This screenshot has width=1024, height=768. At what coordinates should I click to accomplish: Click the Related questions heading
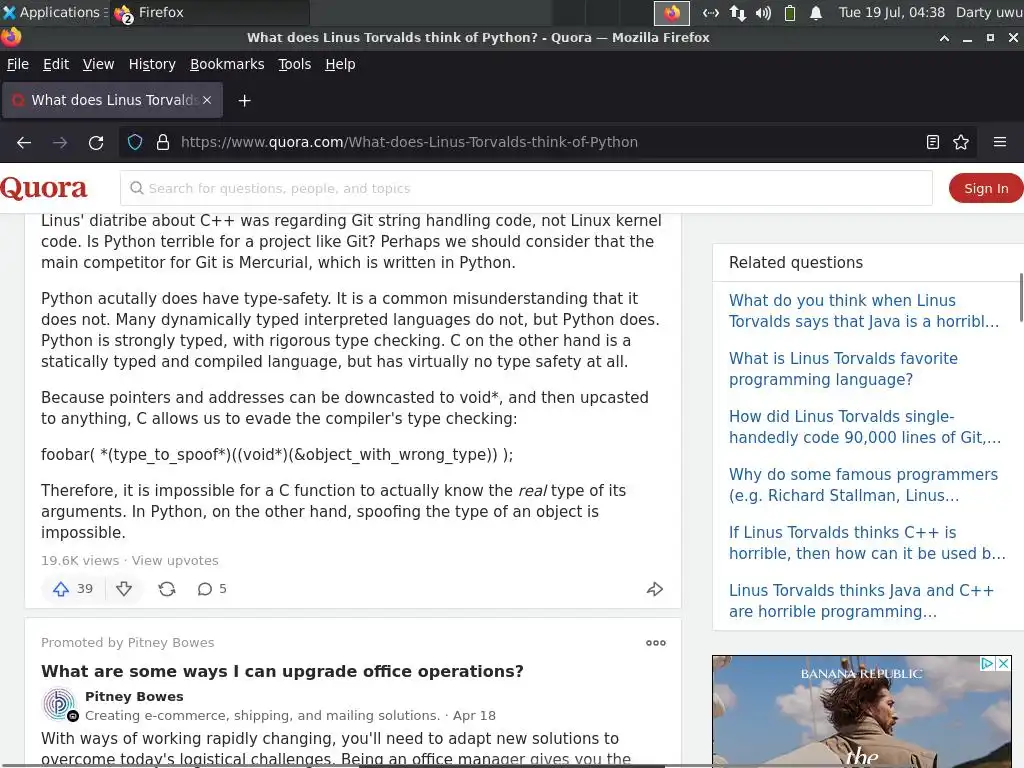point(795,263)
